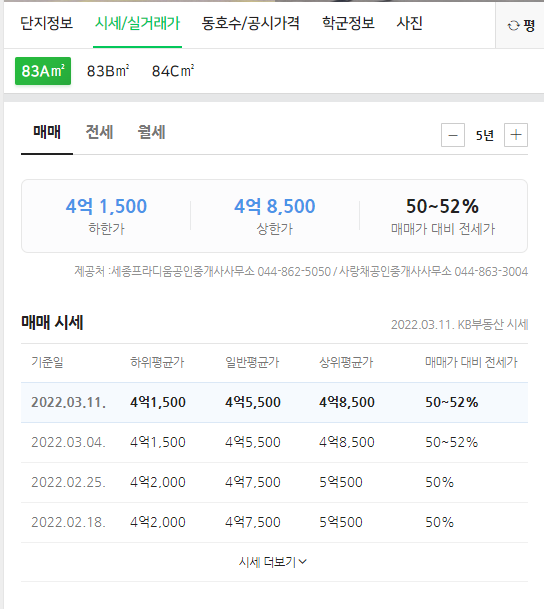Click the 하위평균가 column header
Image resolution: width=544 pixels, height=609 pixels.
[x=157, y=362]
